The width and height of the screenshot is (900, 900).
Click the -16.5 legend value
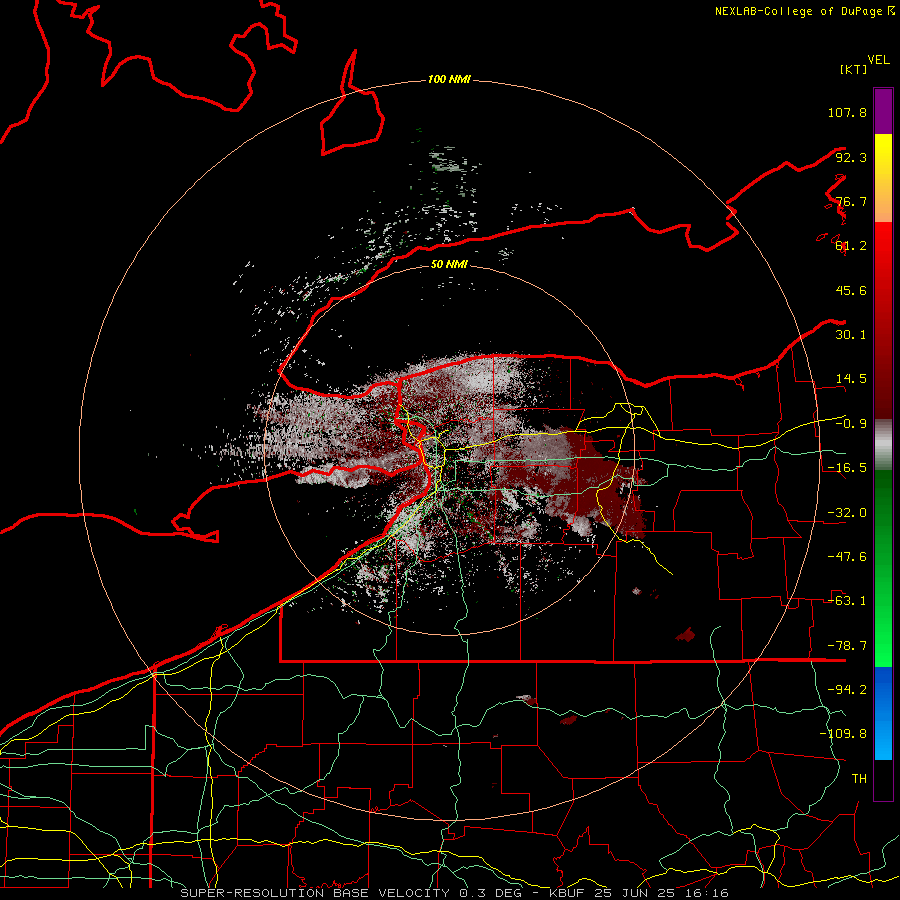pyautogui.click(x=847, y=468)
